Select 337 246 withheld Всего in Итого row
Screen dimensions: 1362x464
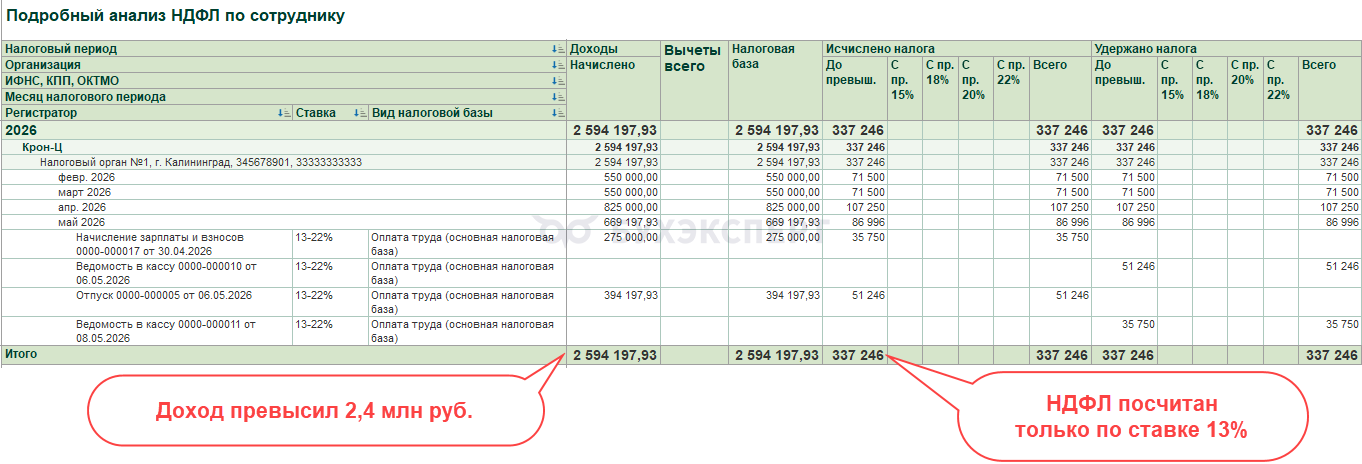(1332, 355)
